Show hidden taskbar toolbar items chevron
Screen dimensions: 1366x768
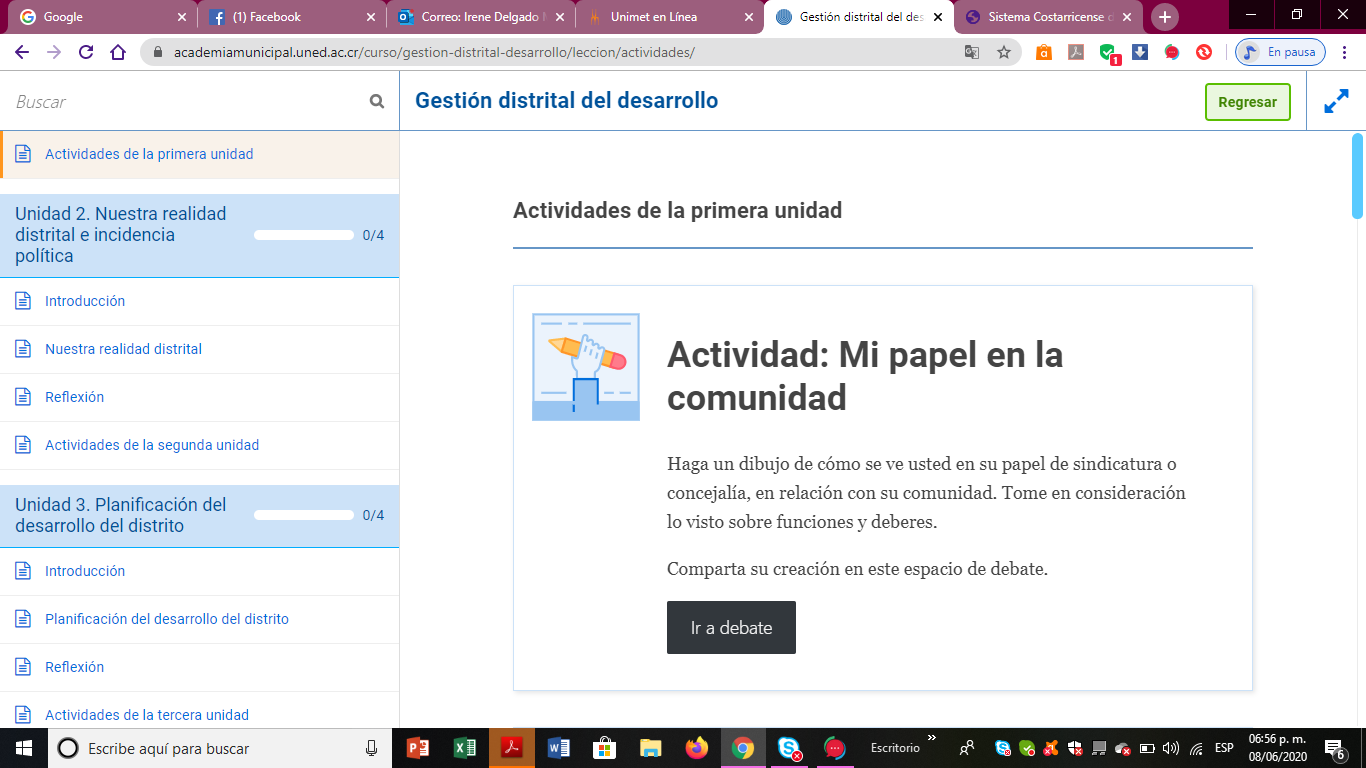932,739
